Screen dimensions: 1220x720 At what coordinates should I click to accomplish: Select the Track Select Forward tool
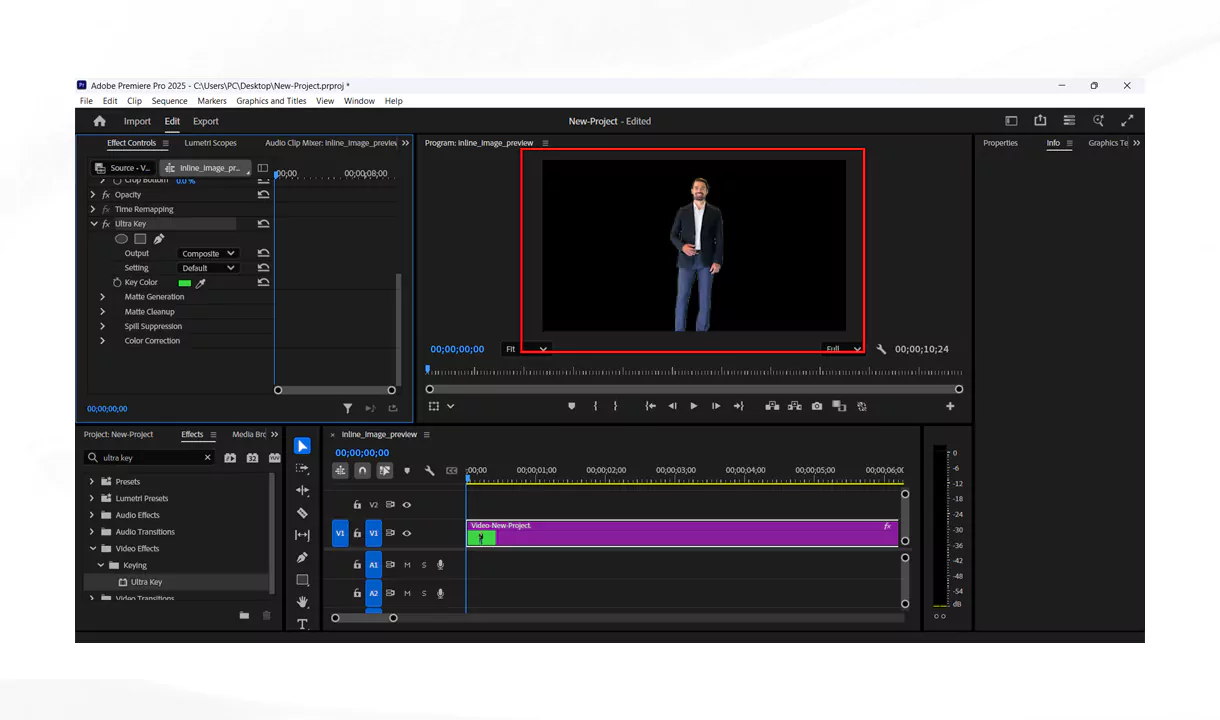point(302,468)
